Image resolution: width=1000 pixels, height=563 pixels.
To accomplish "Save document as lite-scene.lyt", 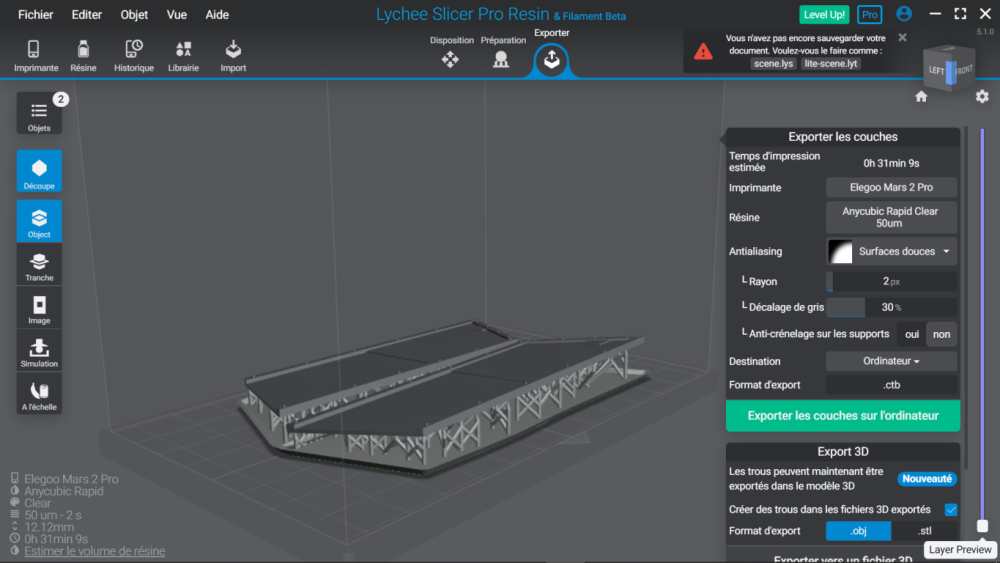I will [x=830, y=64].
